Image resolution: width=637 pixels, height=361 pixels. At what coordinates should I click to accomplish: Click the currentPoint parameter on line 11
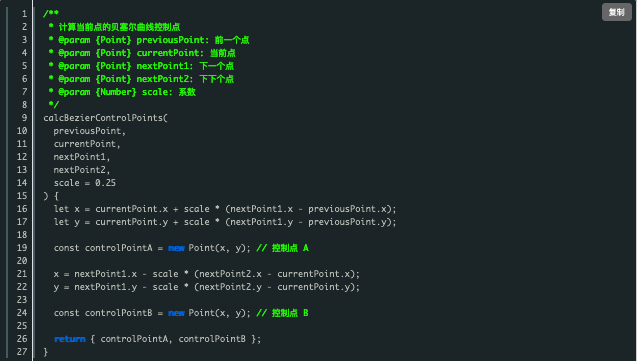tap(85, 144)
